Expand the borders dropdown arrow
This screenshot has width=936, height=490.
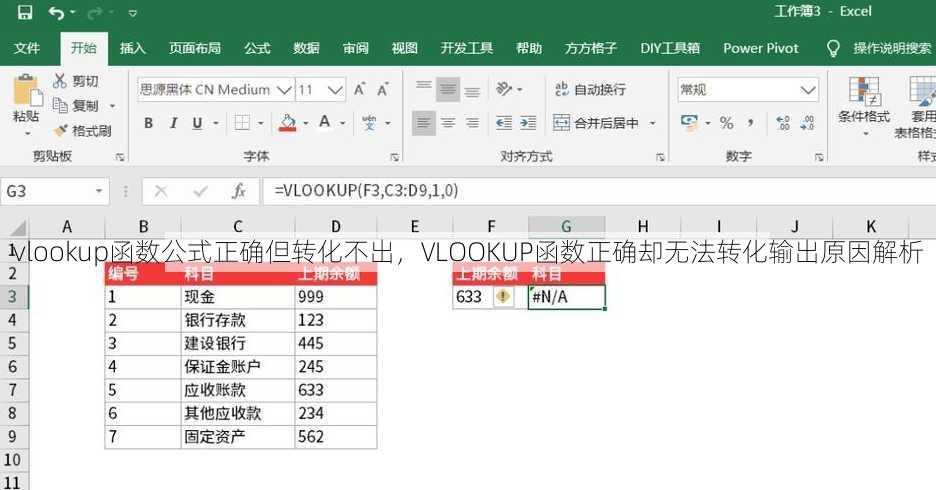[x=261, y=124]
